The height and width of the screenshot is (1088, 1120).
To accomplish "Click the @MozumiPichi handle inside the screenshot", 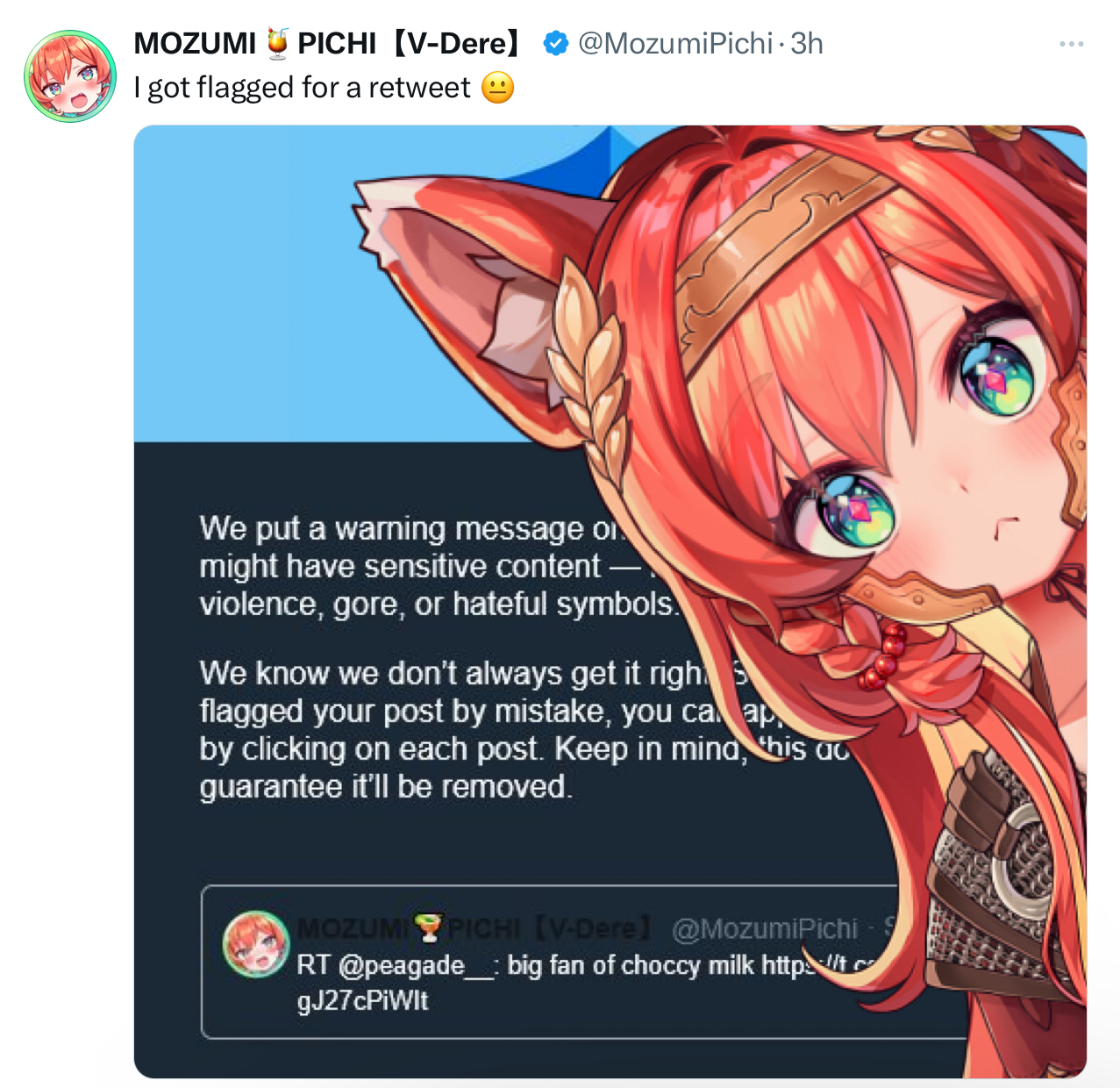I will point(765,929).
